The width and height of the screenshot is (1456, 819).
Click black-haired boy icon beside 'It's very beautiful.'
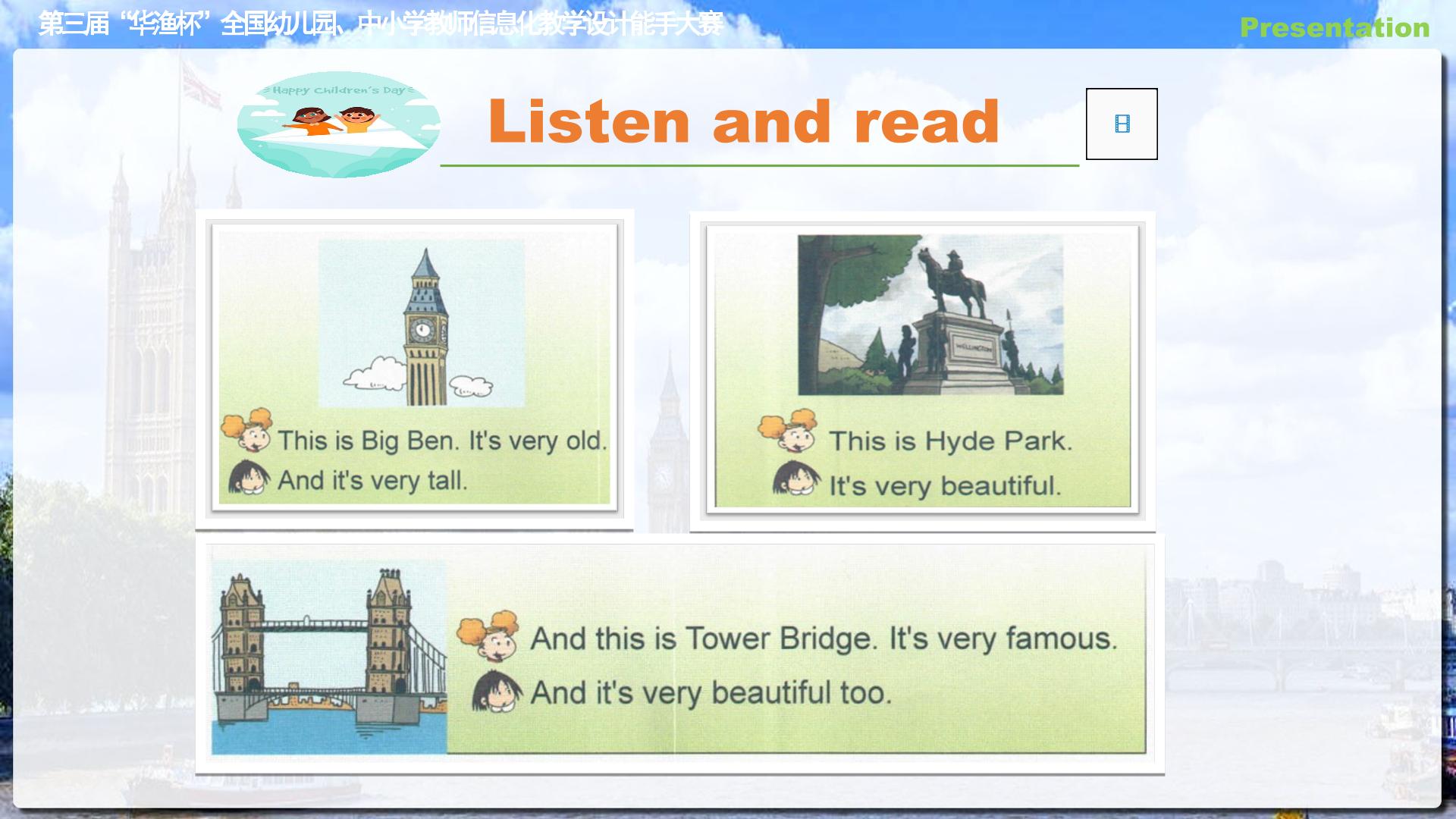point(796,479)
